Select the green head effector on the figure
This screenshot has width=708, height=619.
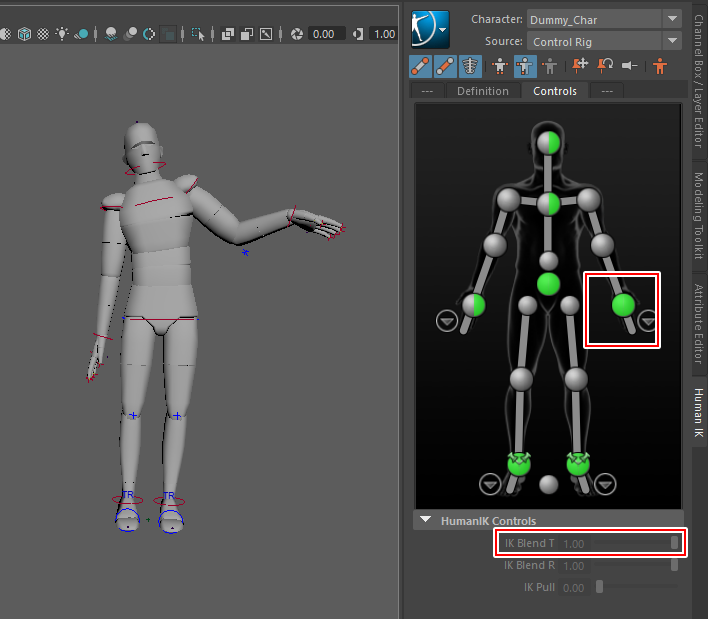pyautogui.click(x=548, y=142)
